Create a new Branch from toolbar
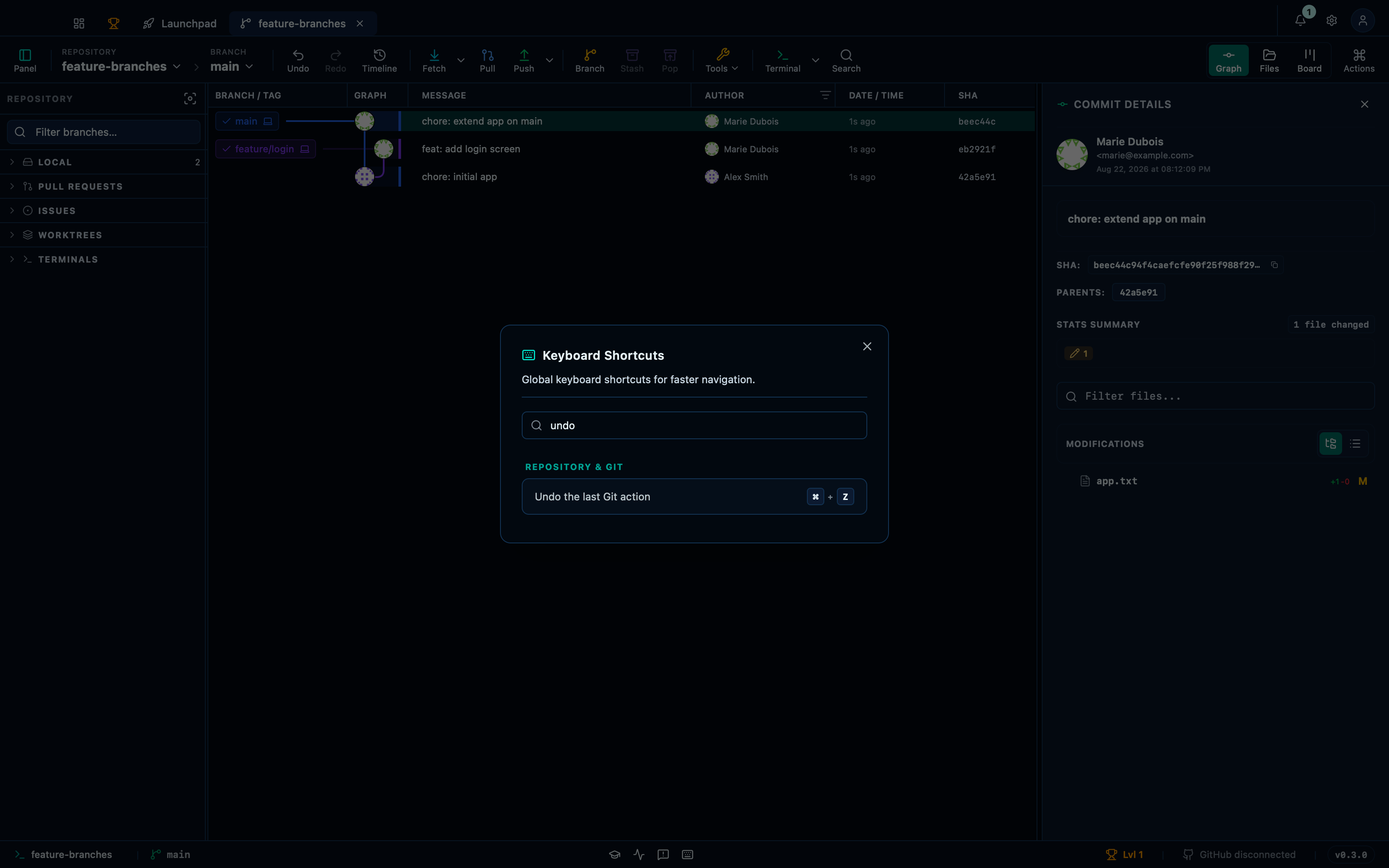Image resolution: width=1389 pixels, height=868 pixels. pos(590,60)
